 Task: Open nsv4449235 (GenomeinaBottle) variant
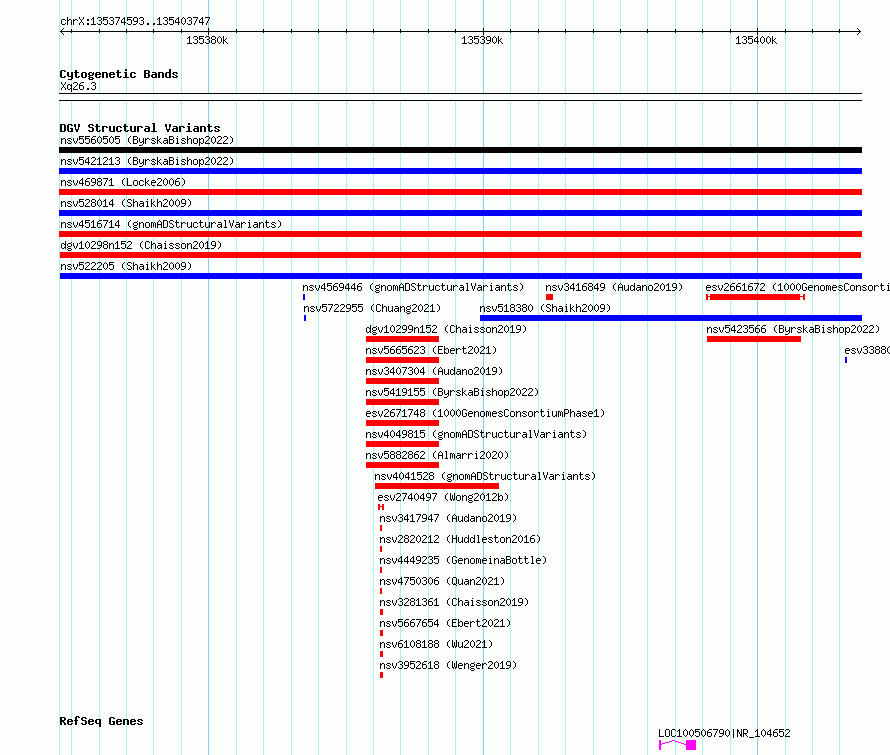(x=463, y=560)
